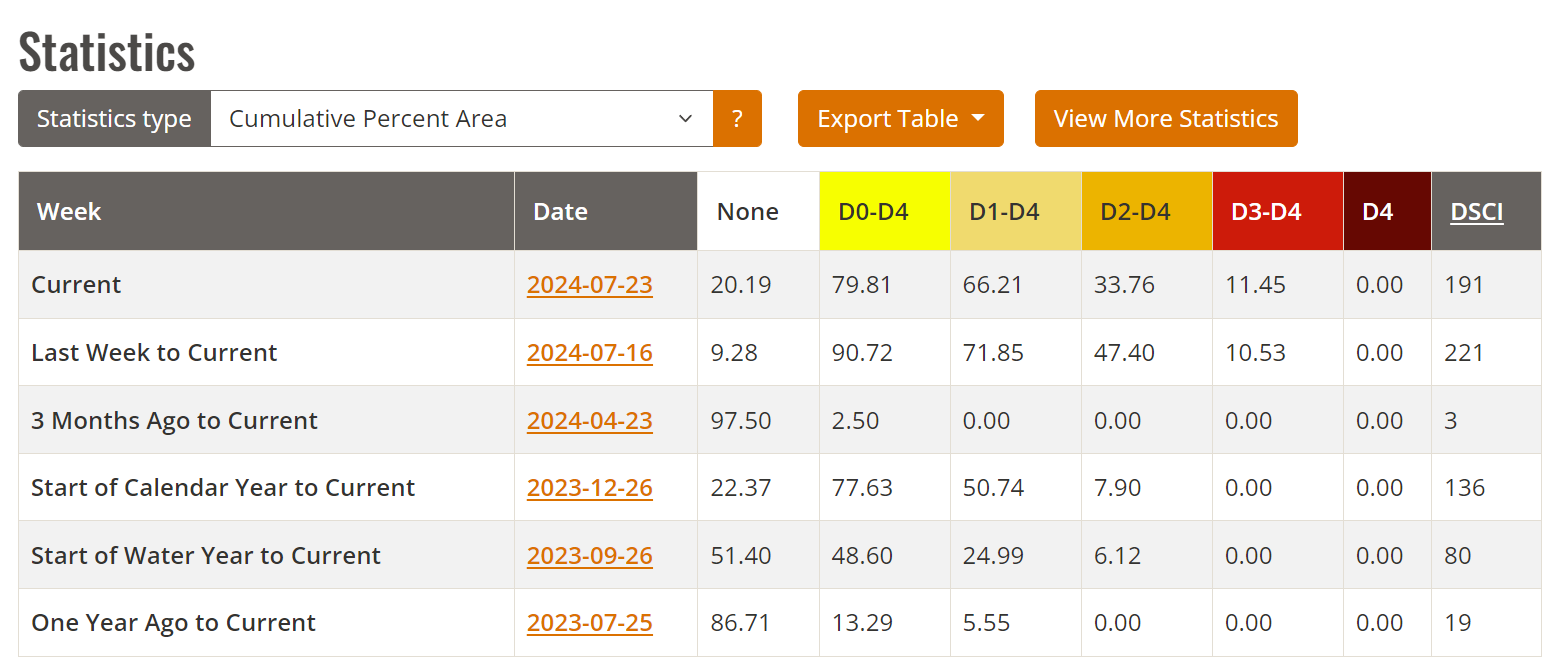This screenshot has width=1548, height=666.
Task: Open the 2024-07-23 date link
Action: click(590, 284)
